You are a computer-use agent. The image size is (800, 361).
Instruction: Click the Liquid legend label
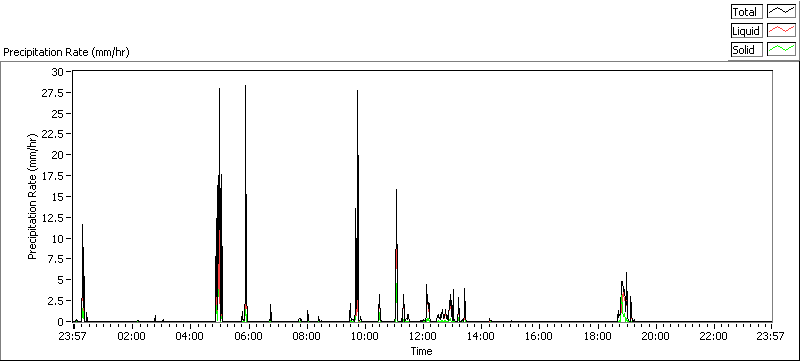[x=746, y=31]
